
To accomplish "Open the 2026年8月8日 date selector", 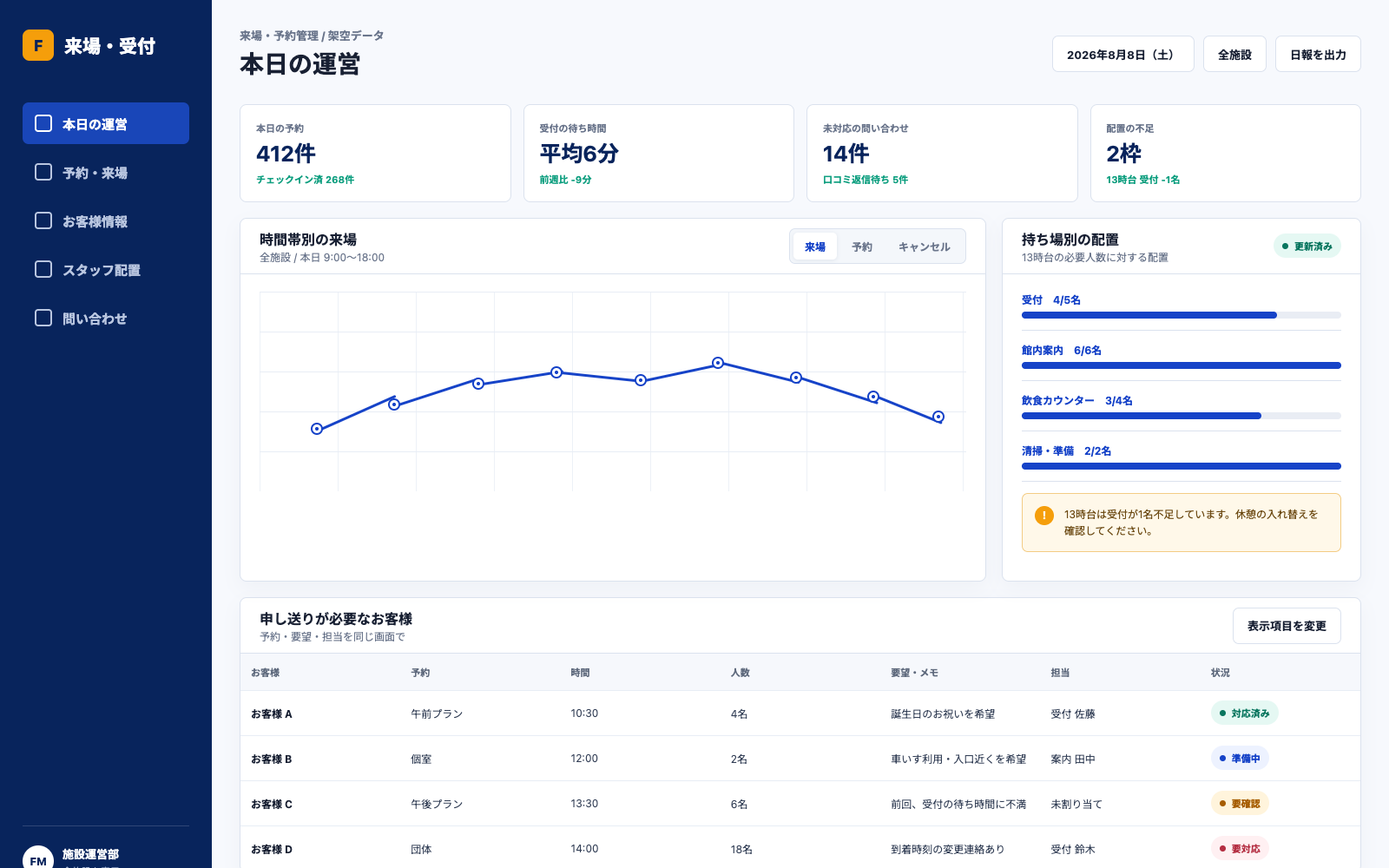I will [1123, 54].
